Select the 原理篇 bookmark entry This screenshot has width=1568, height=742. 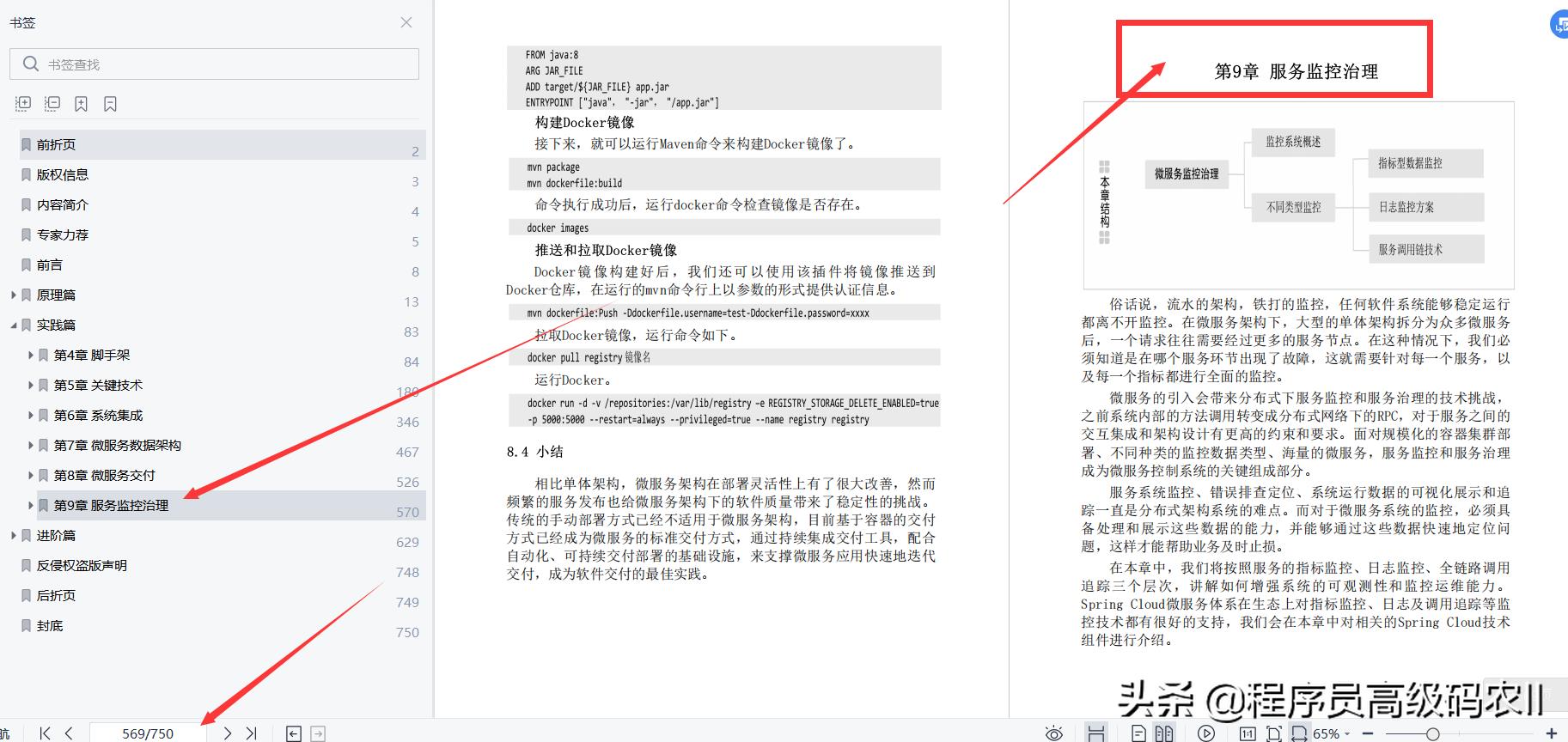click(56, 295)
